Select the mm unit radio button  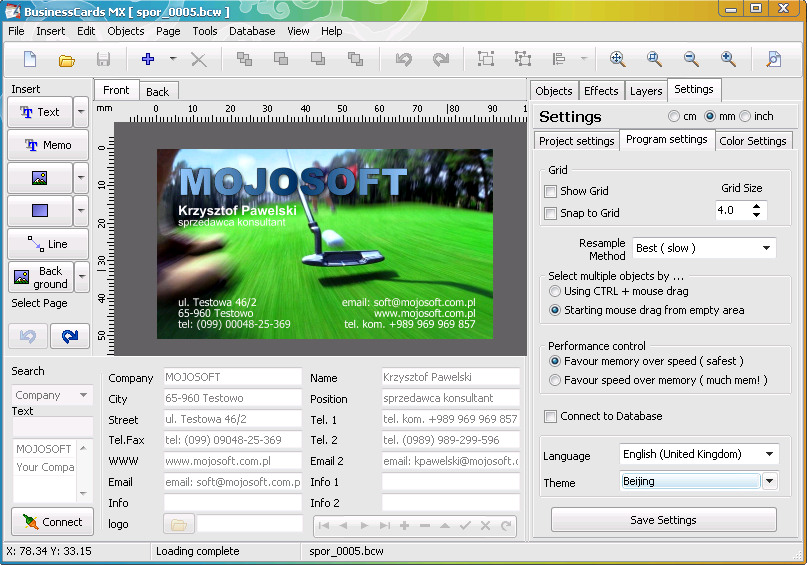click(710, 116)
